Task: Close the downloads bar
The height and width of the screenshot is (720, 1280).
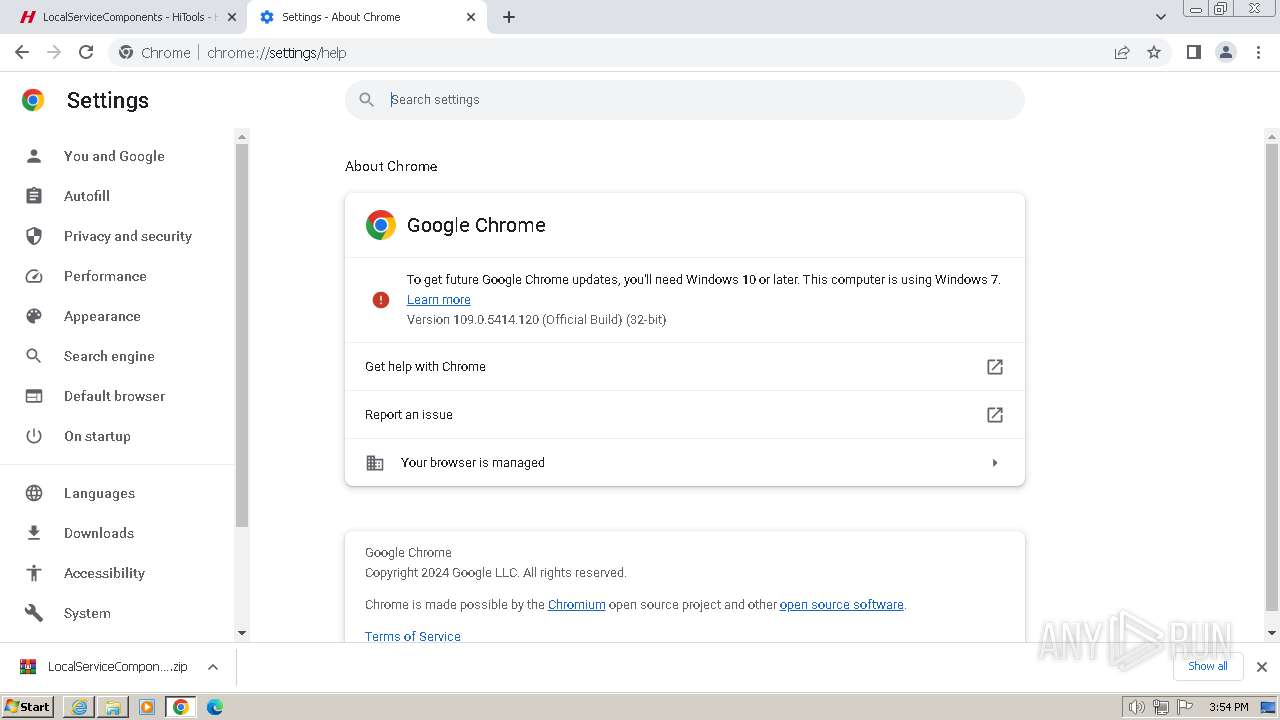Action: coord(1262,667)
